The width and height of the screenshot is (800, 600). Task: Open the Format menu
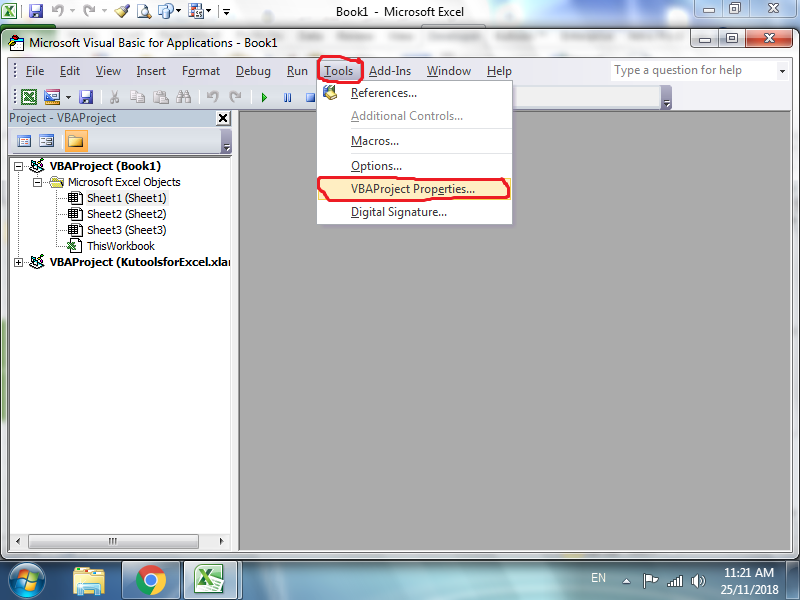pyautogui.click(x=201, y=71)
